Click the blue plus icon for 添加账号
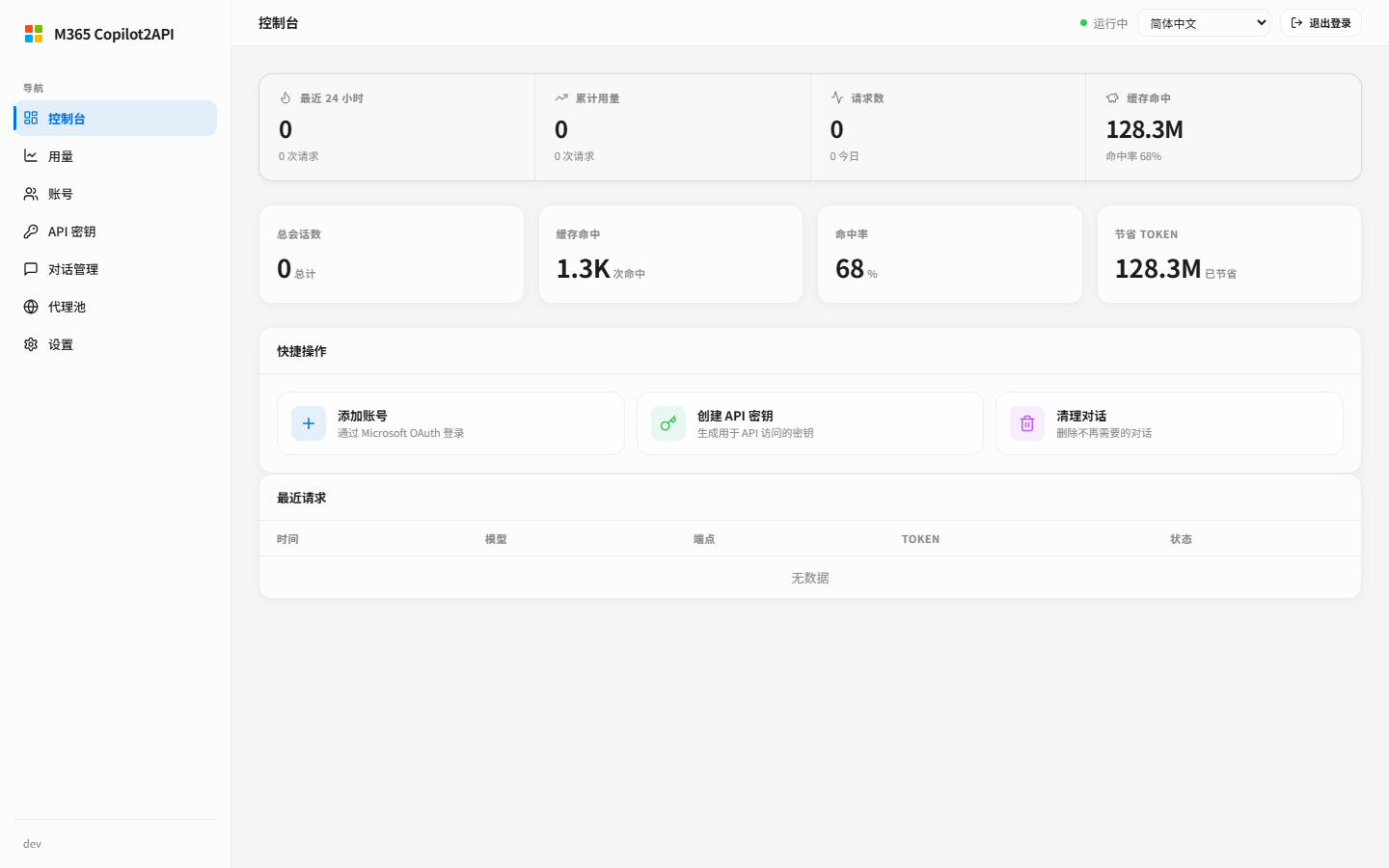The height and width of the screenshot is (868, 1389). tap(309, 423)
